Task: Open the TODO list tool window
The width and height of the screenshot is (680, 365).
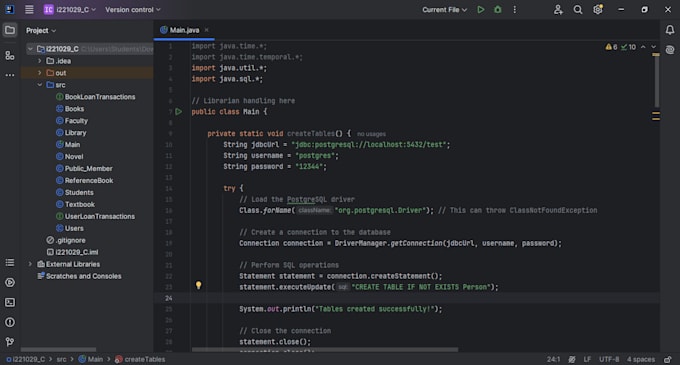Action: 10,263
